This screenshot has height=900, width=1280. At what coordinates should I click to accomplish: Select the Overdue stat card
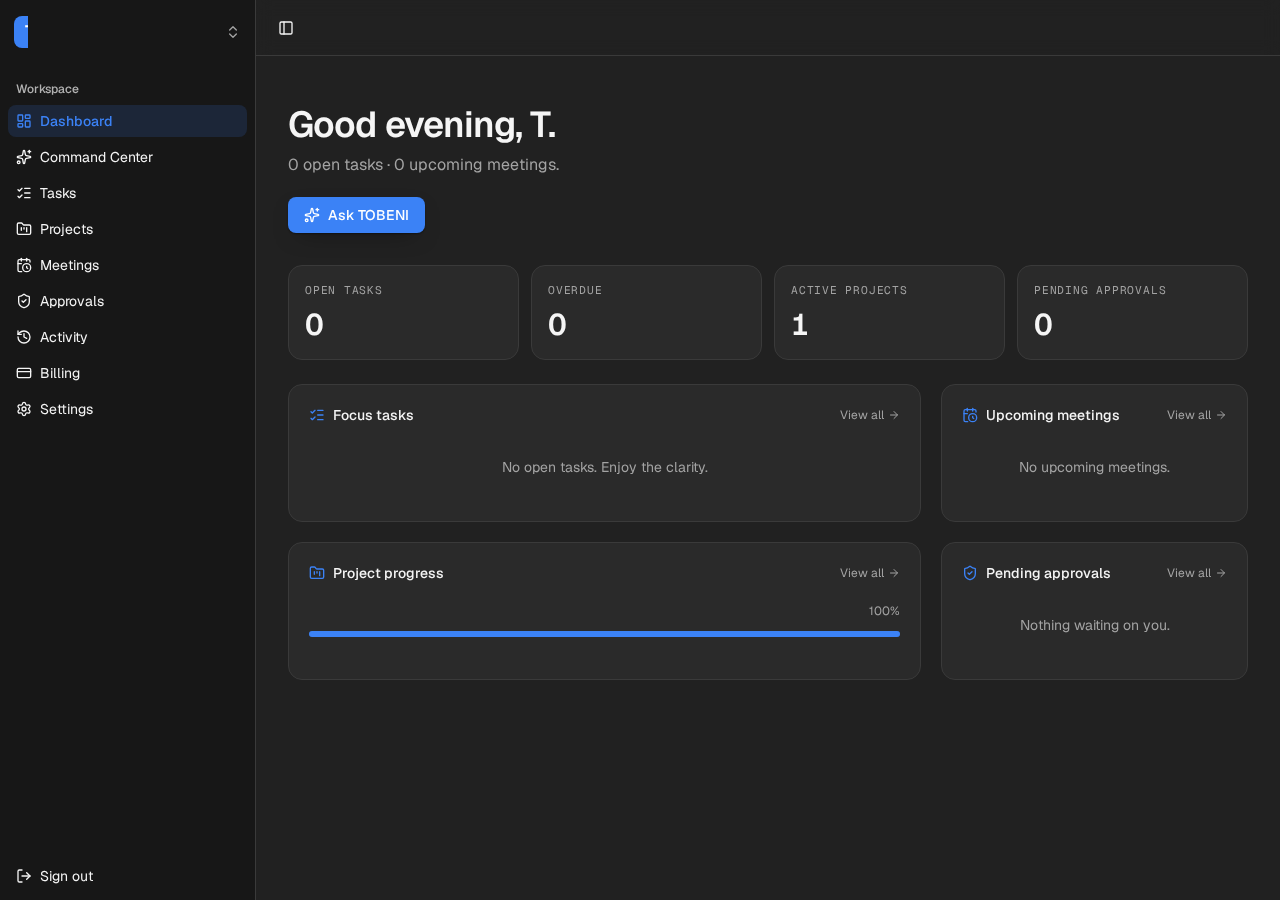(646, 312)
